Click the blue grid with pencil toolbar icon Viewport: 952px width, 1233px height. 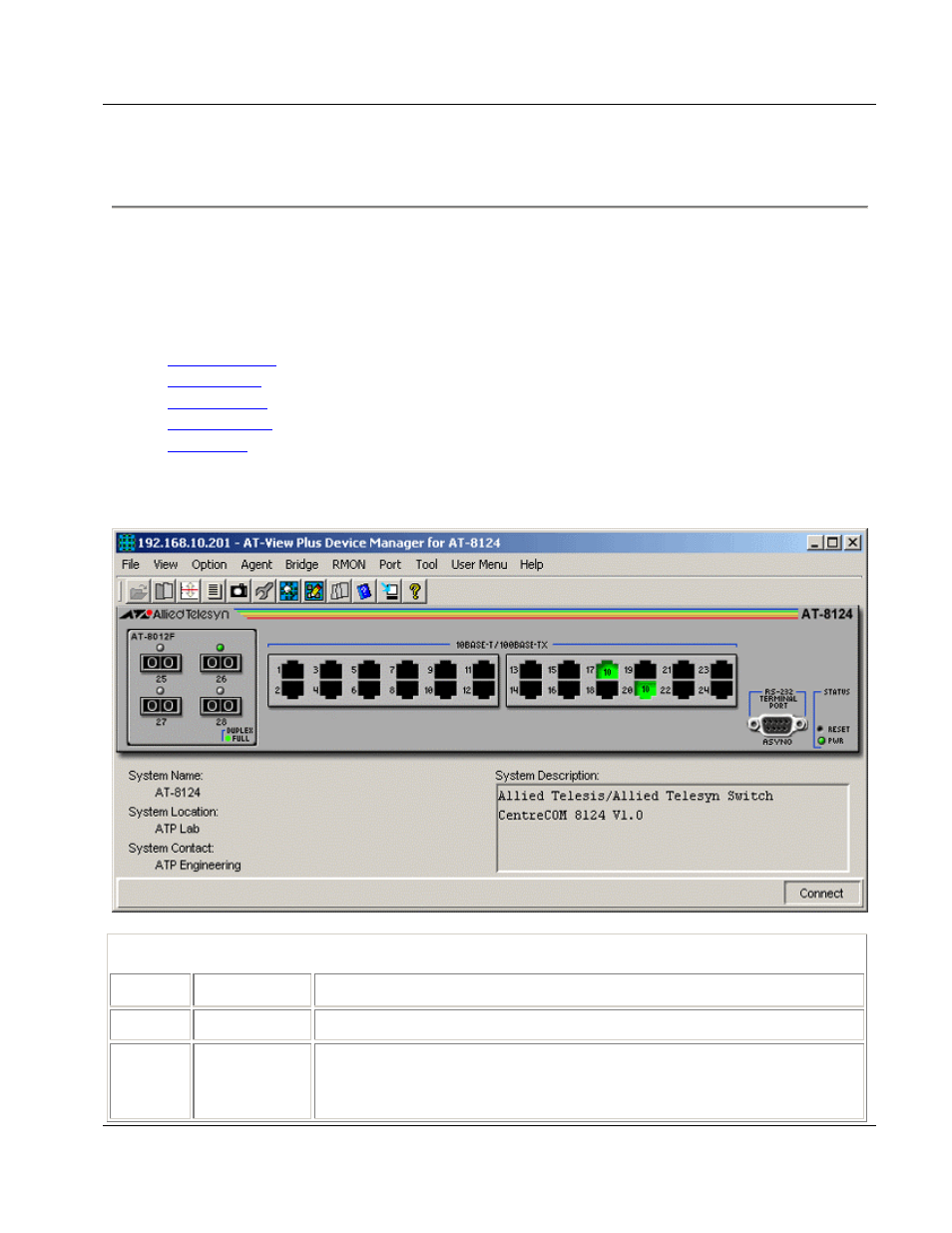click(x=313, y=591)
